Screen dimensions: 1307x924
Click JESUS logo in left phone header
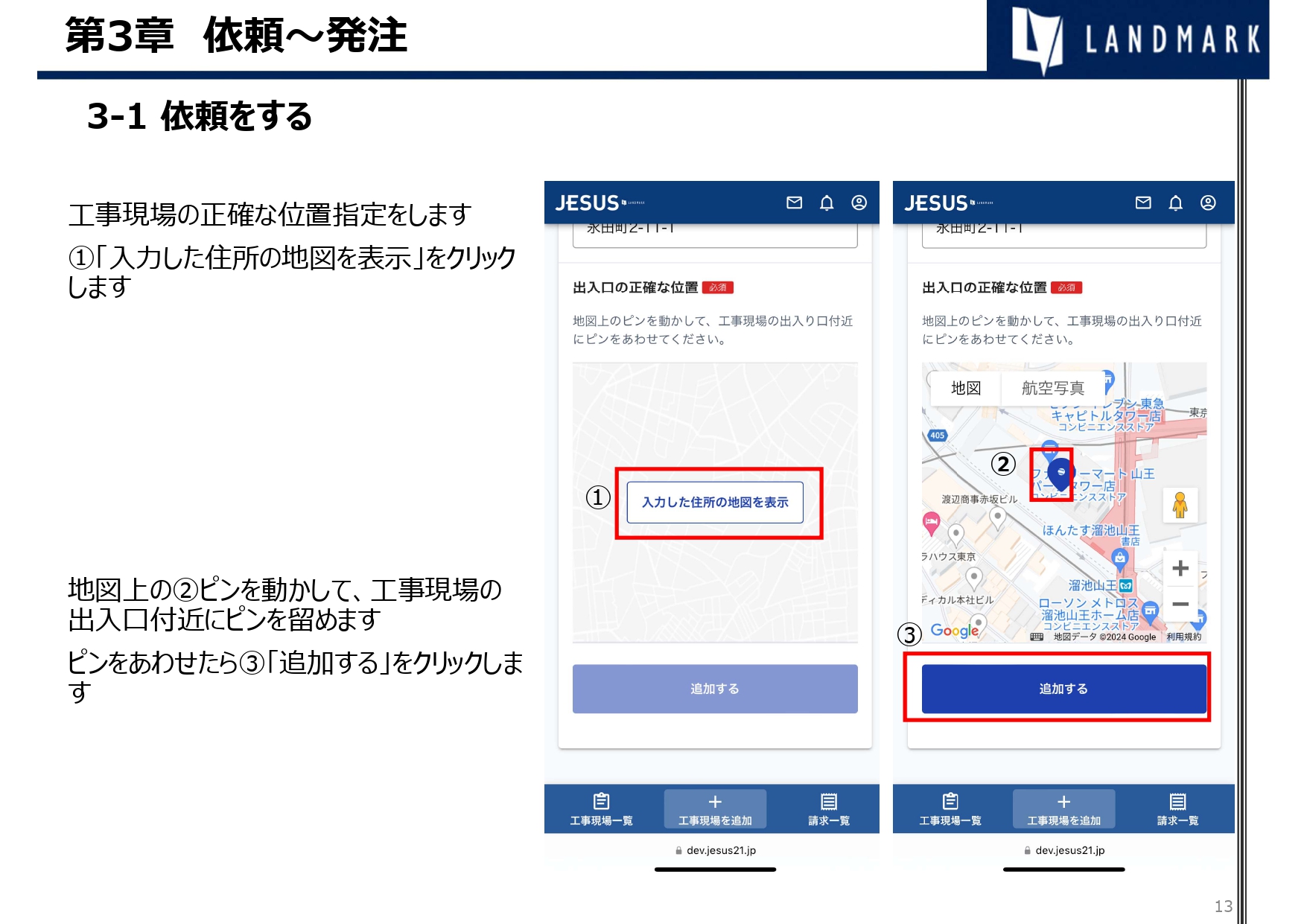point(600,203)
